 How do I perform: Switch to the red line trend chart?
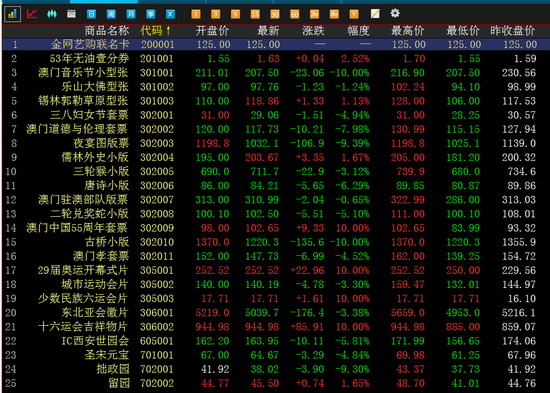(x=32, y=14)
